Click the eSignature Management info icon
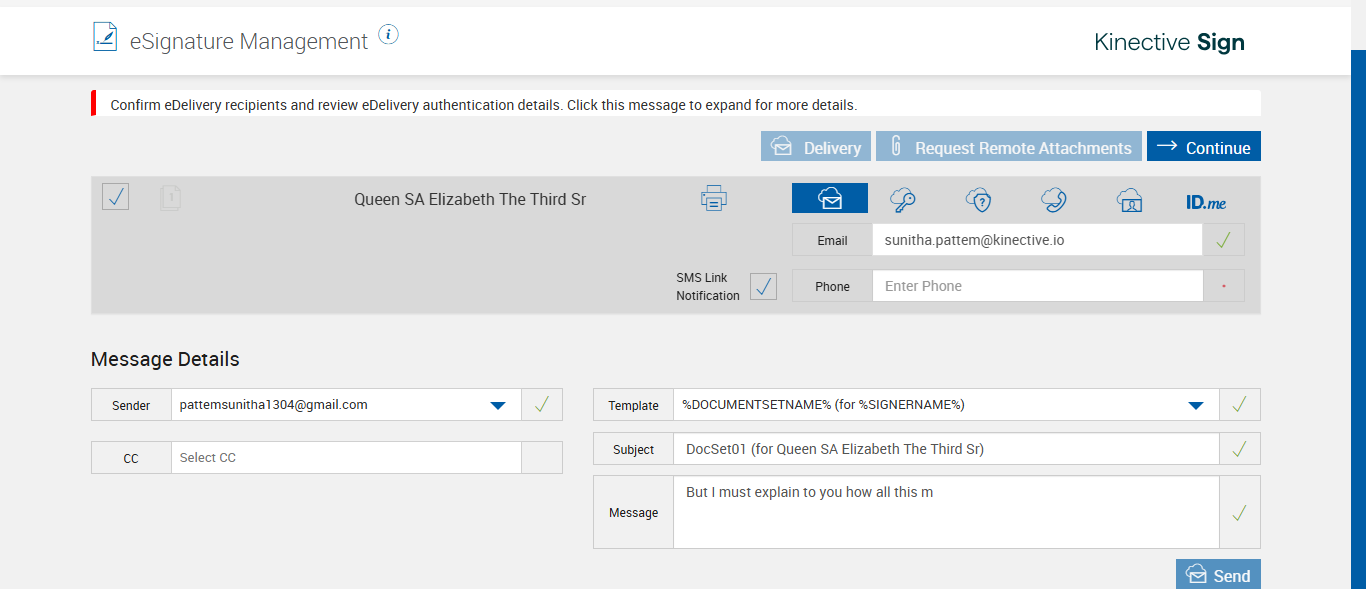 389,35
